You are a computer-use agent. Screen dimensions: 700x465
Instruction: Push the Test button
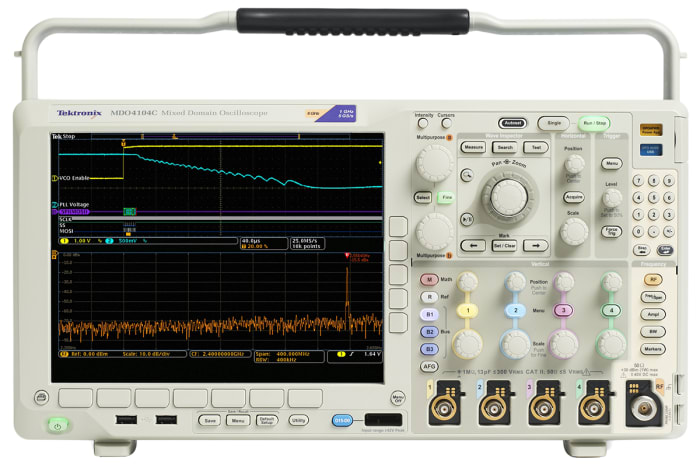(x=536, y=147)
